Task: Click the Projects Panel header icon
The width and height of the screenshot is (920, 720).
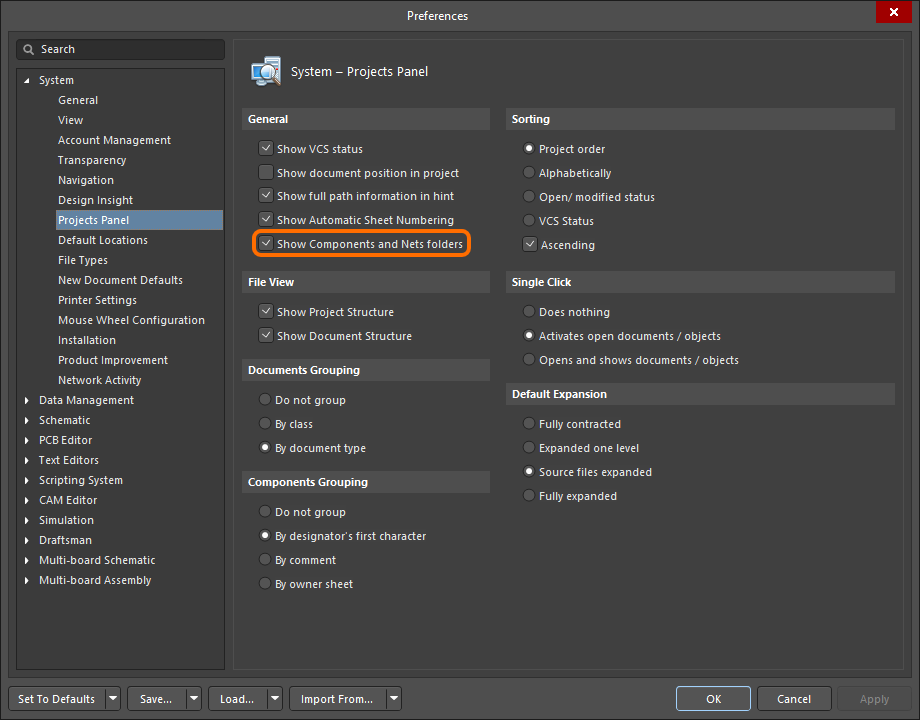Action: tap(266, 72)
